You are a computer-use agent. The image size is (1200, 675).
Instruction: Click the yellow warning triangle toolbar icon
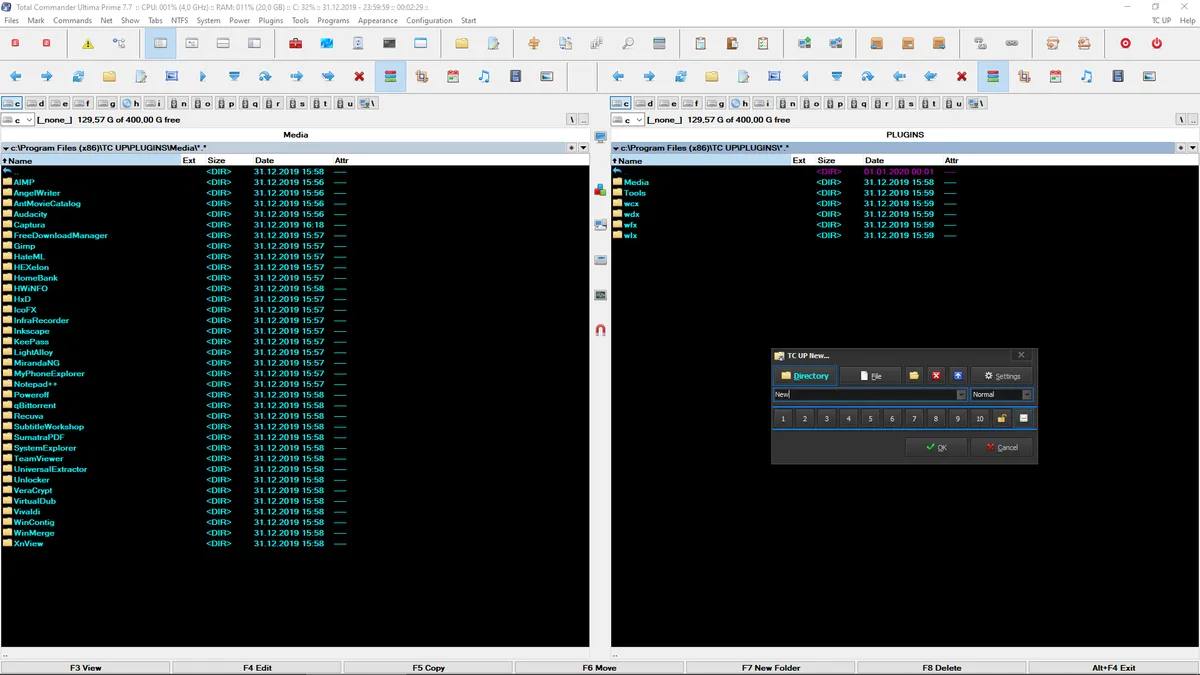tap(88, 44)
